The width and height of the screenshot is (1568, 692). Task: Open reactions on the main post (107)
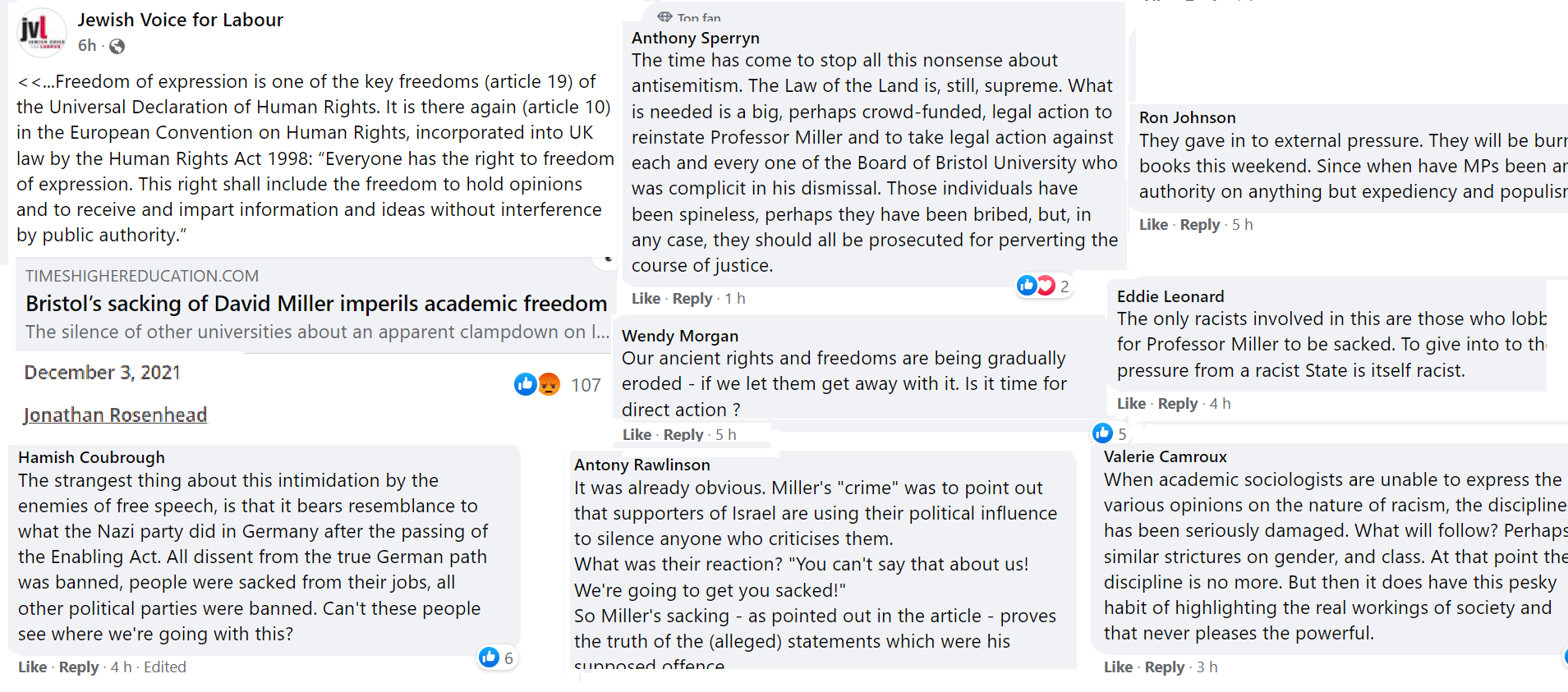(x=586, y=385)
